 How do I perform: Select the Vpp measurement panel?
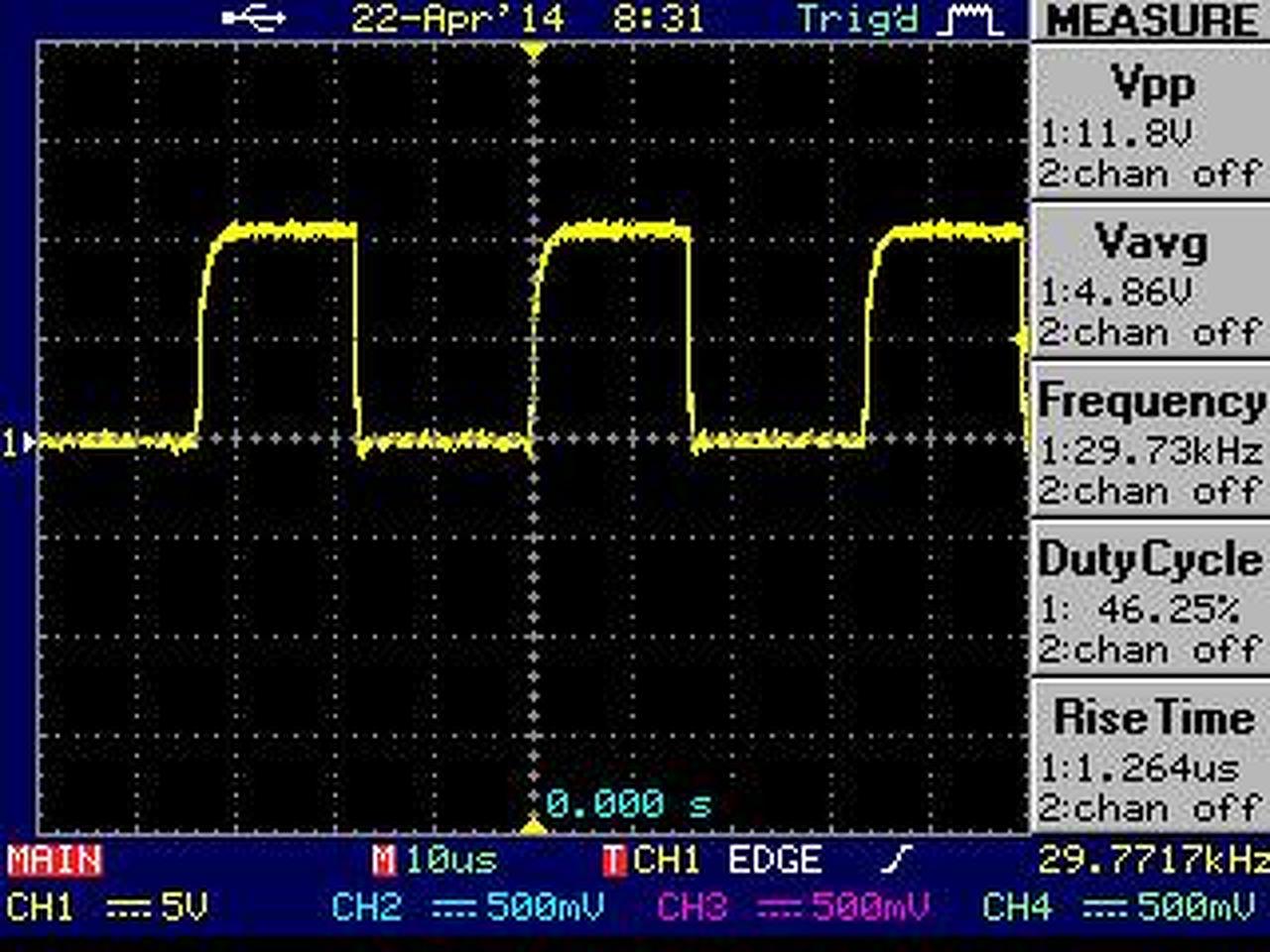(1151, 123)
